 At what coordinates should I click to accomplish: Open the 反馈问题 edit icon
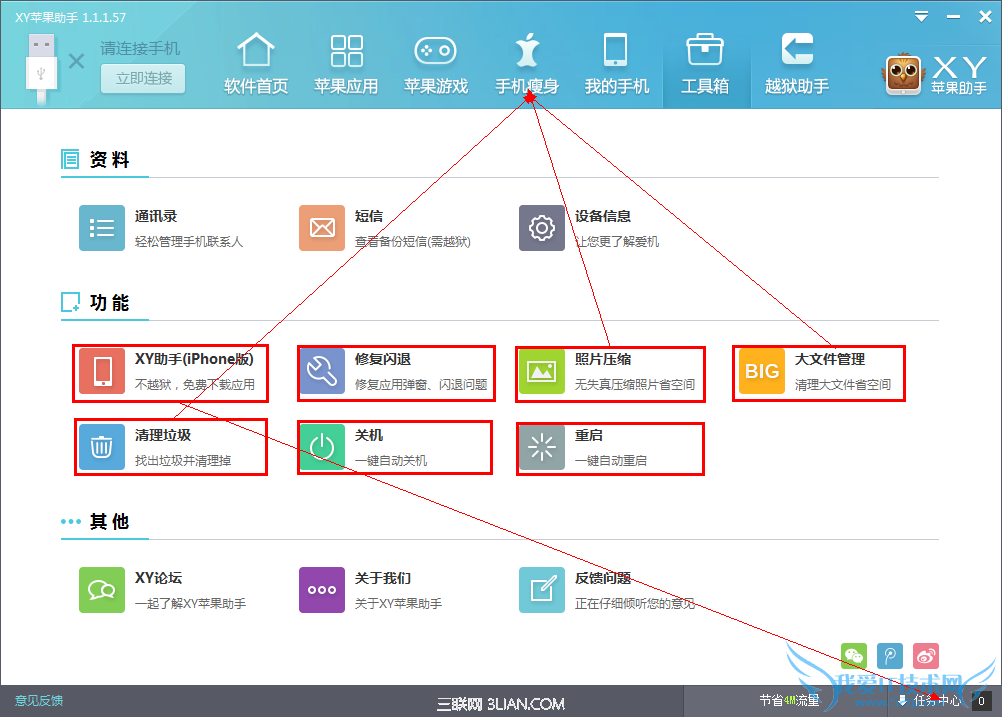click(541, 590)
